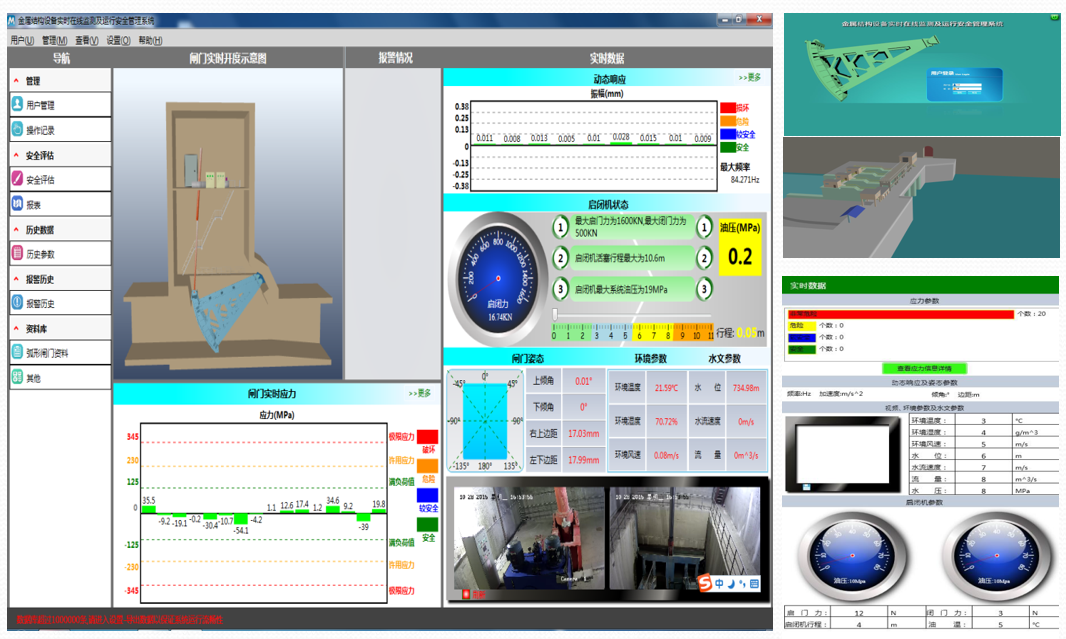1066x639 pixels.
Task: Click the 启闭力 dial gauge
Action: coord(498,279)
